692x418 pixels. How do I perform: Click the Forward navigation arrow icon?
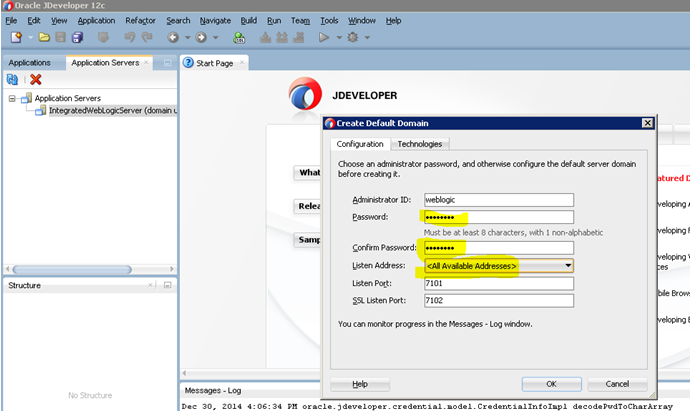click(201, 38)
